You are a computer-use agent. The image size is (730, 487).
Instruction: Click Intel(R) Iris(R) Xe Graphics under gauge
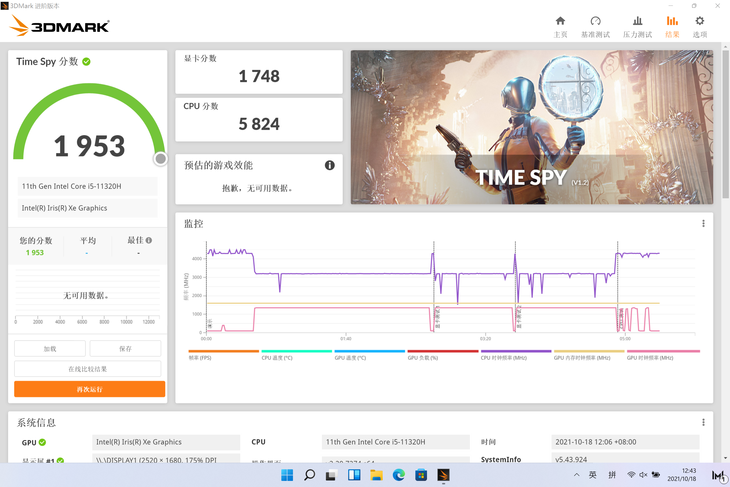88,208
